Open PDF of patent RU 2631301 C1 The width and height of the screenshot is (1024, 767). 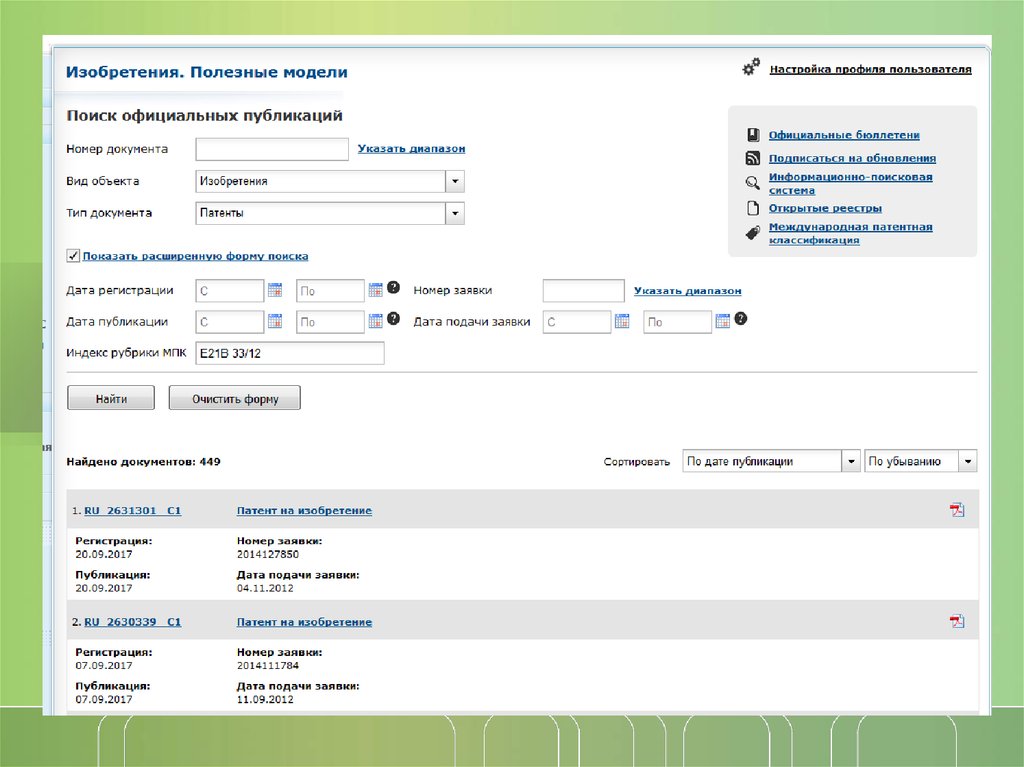click(957, 510)
